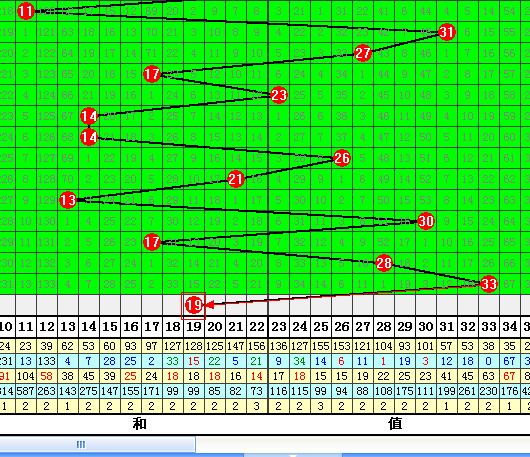Screen dimensions: 530x457
Task: Click the 153 statistics cell
Action: [x=341, y=346]
